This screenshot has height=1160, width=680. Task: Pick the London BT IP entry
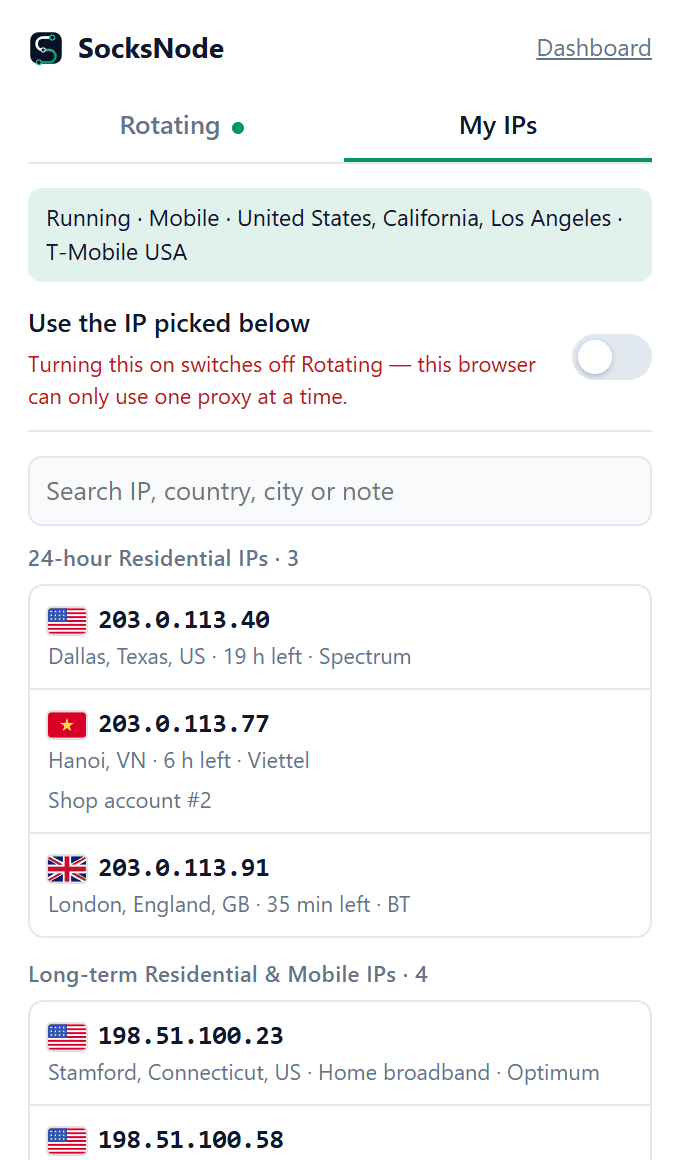[x=340, y=885]
